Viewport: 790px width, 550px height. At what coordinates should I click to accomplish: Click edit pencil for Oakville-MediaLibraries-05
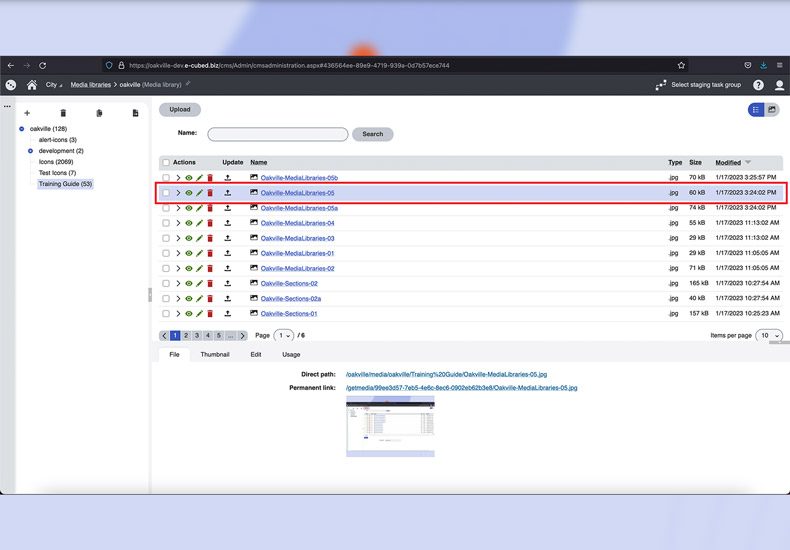tap(199, 193)
